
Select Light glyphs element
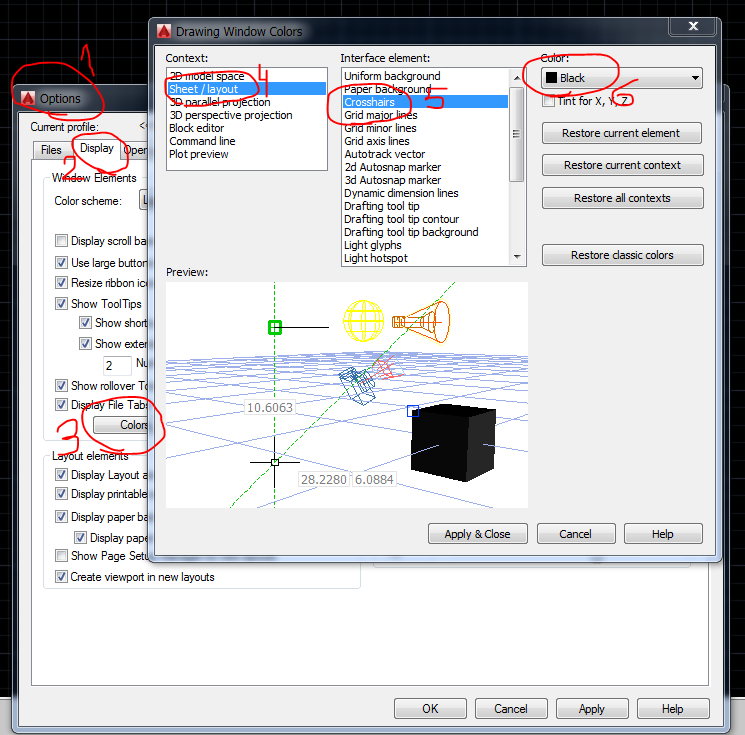(425, 245)
